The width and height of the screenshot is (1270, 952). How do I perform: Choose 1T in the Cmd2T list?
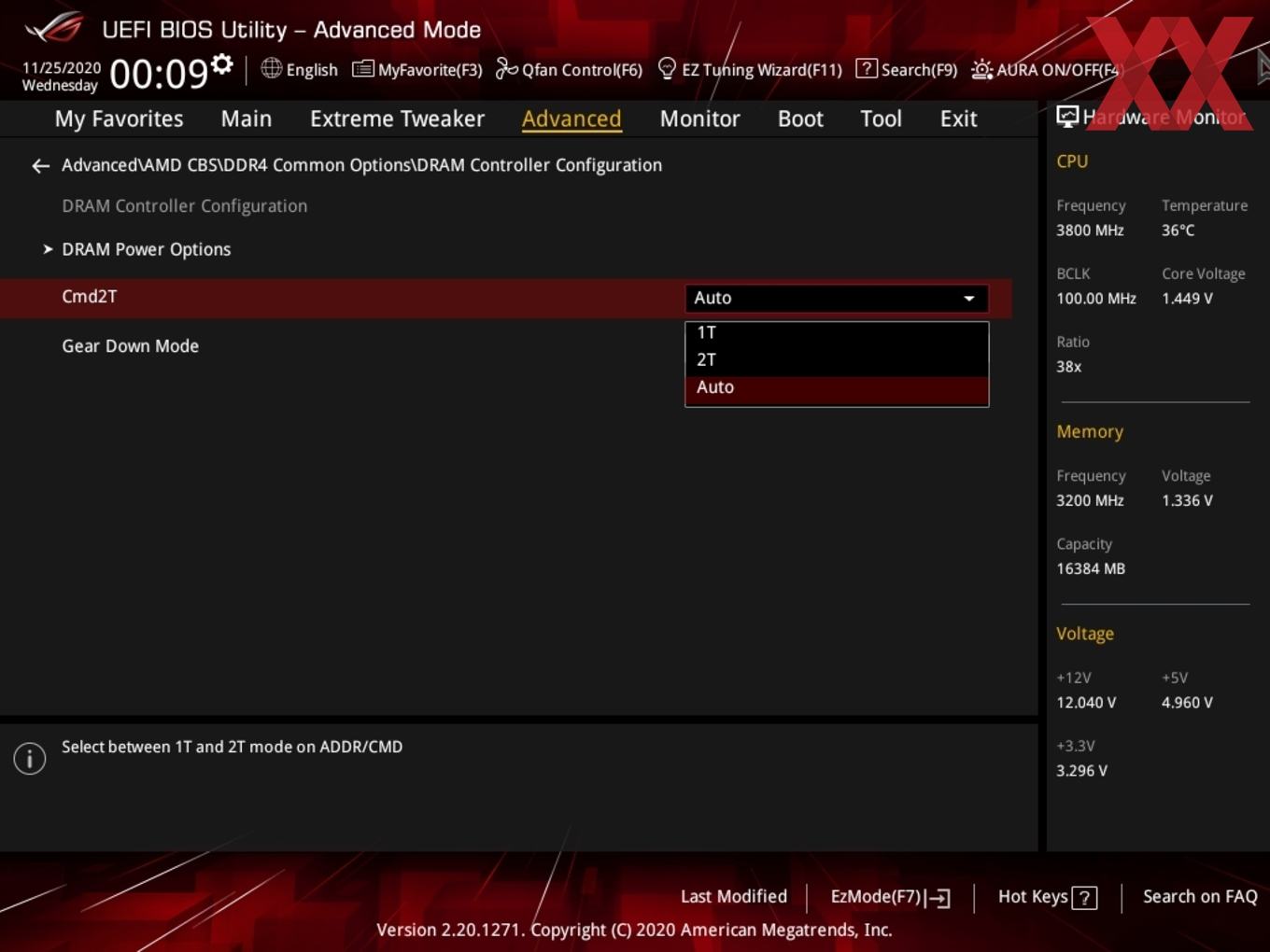837,333
